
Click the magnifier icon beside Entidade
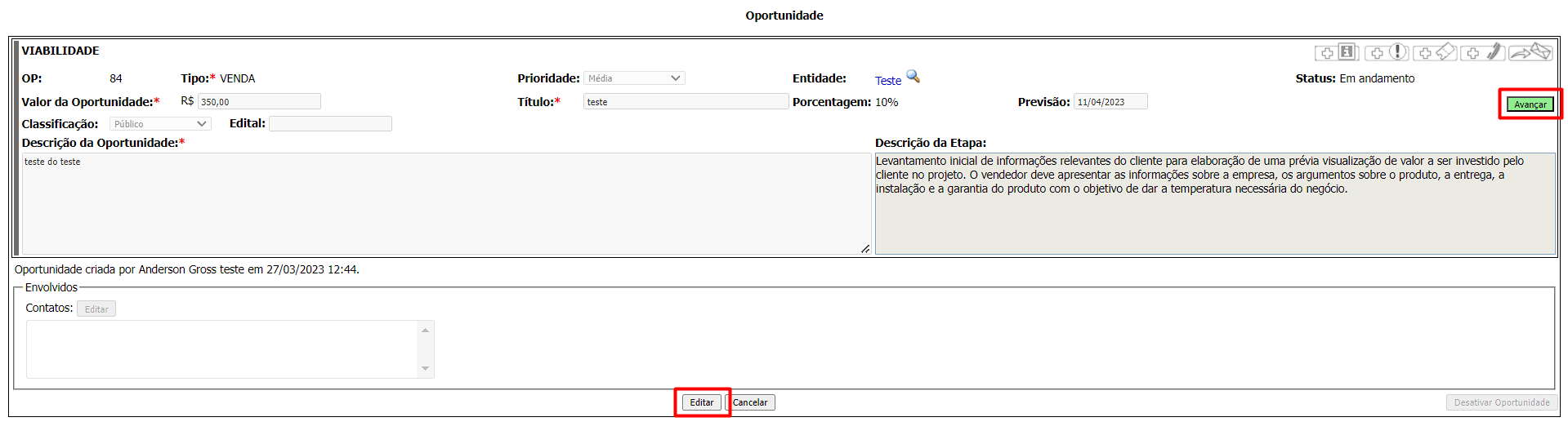click(914, 77)
